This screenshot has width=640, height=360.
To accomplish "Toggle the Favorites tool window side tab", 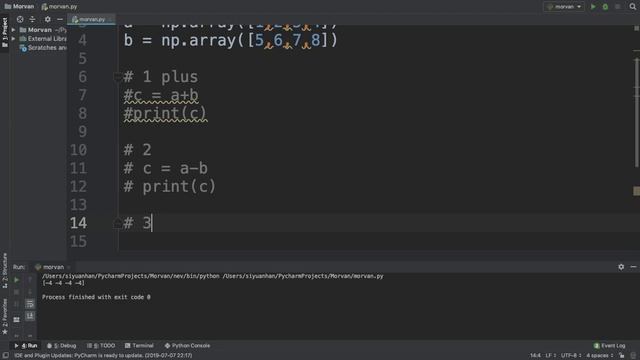I will coord(4,317).
